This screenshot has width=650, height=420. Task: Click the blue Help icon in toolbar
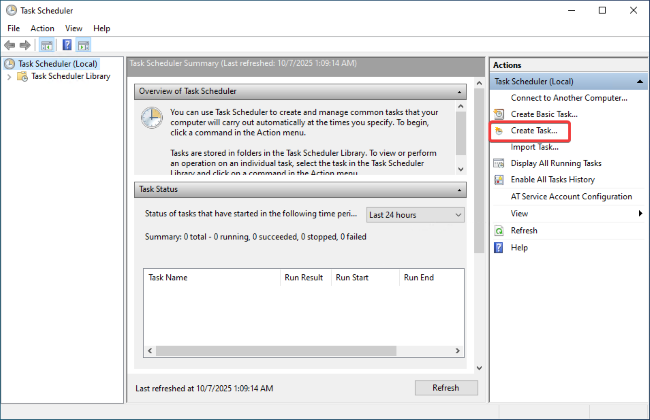67,45
